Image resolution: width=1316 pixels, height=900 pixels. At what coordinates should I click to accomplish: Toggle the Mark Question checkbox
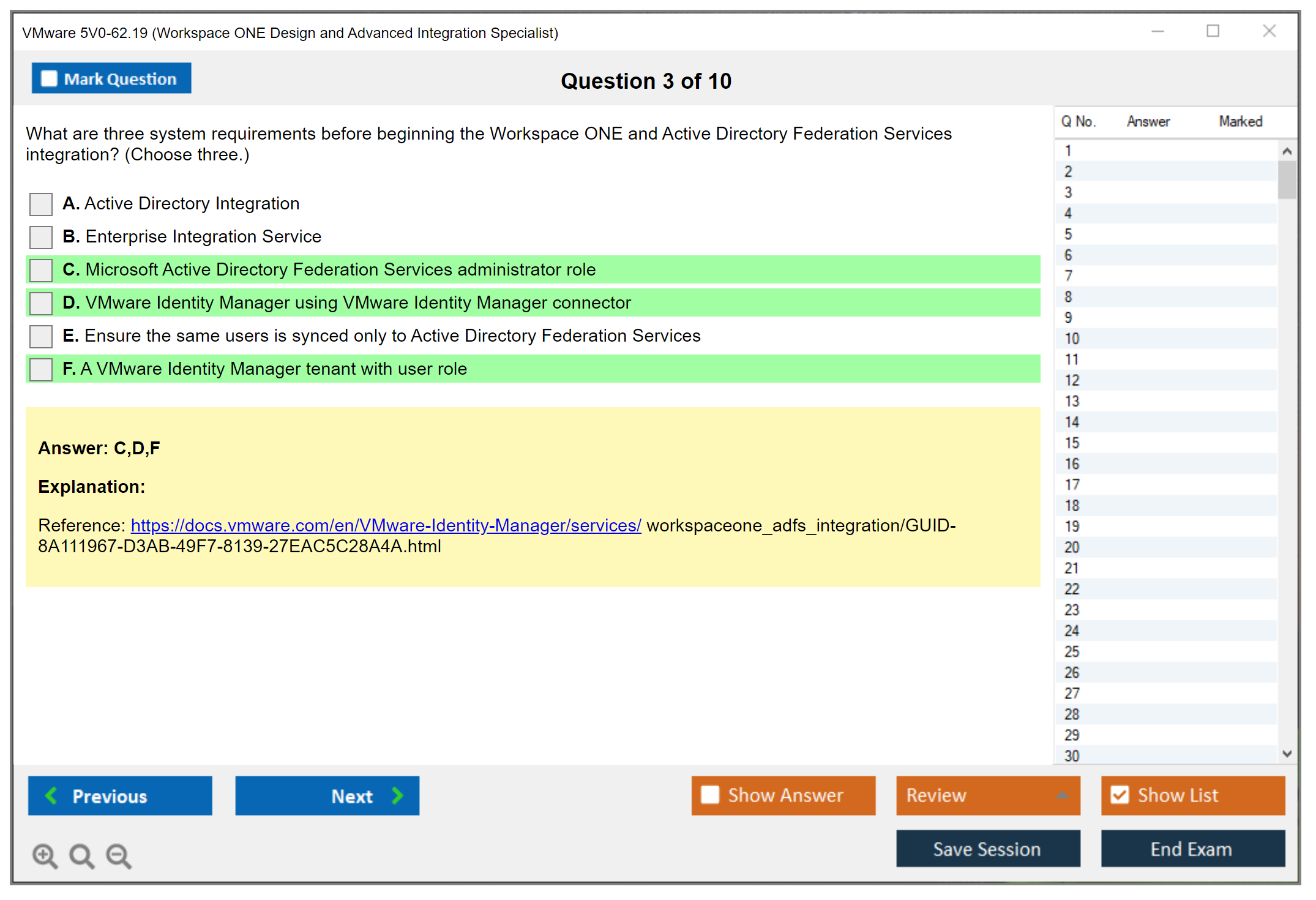[x=49, y=78]
